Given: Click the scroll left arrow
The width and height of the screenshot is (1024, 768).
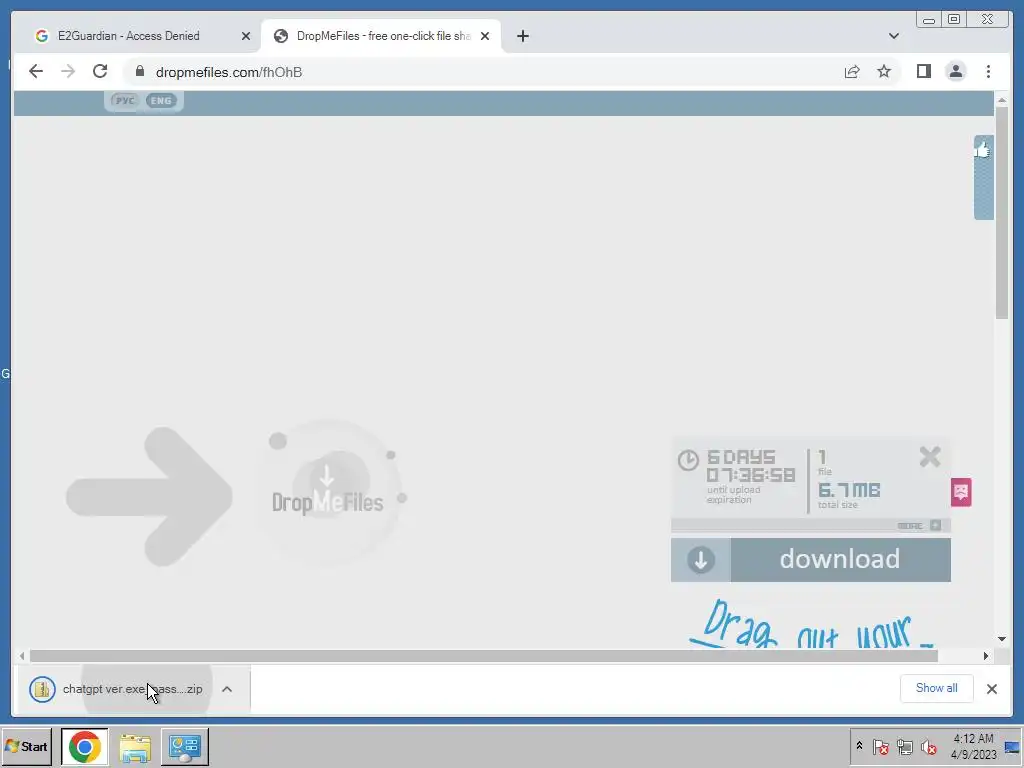Looking at the screenshot, I should (22, 656).
